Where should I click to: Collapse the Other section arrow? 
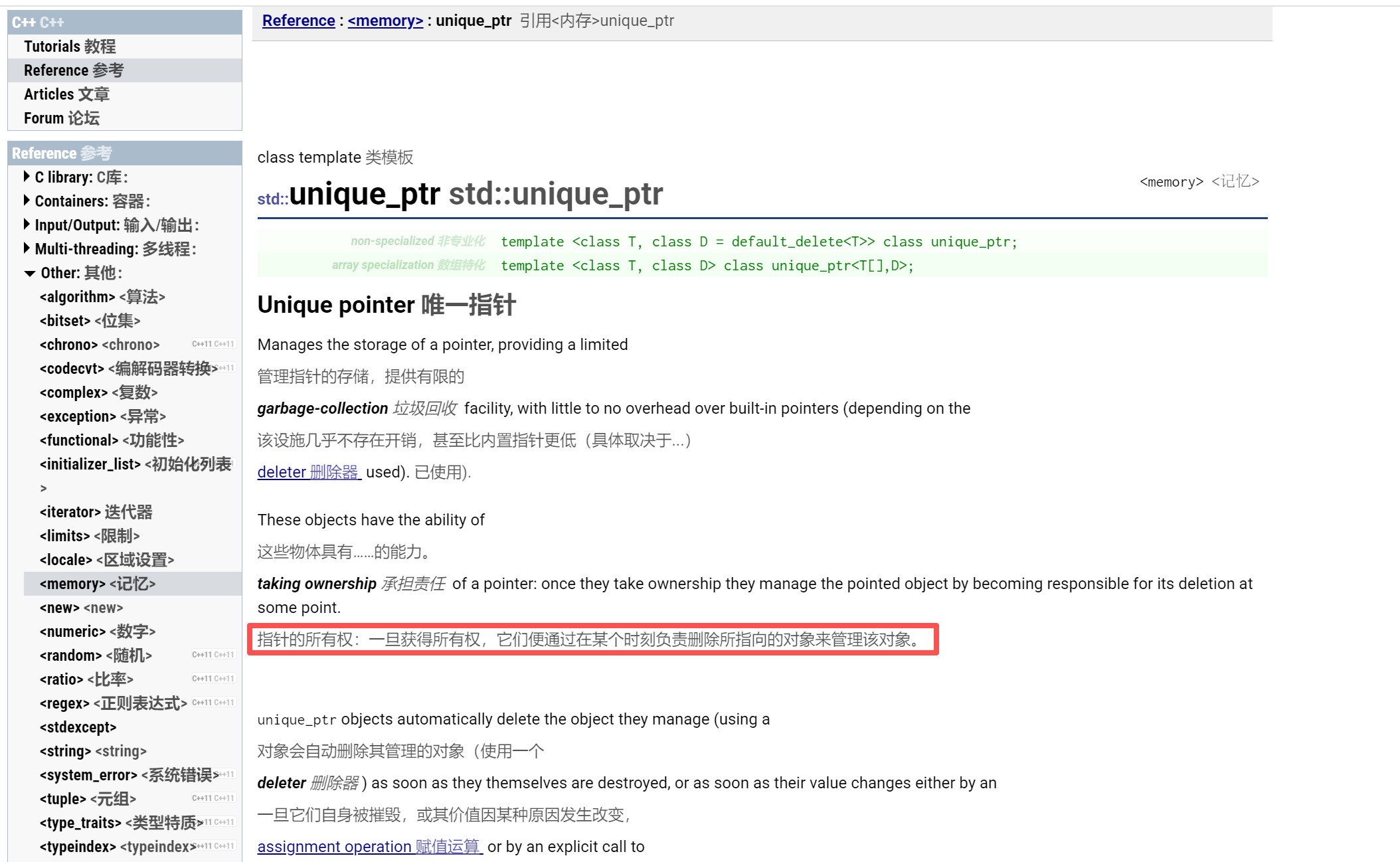(x=29, y=273)
